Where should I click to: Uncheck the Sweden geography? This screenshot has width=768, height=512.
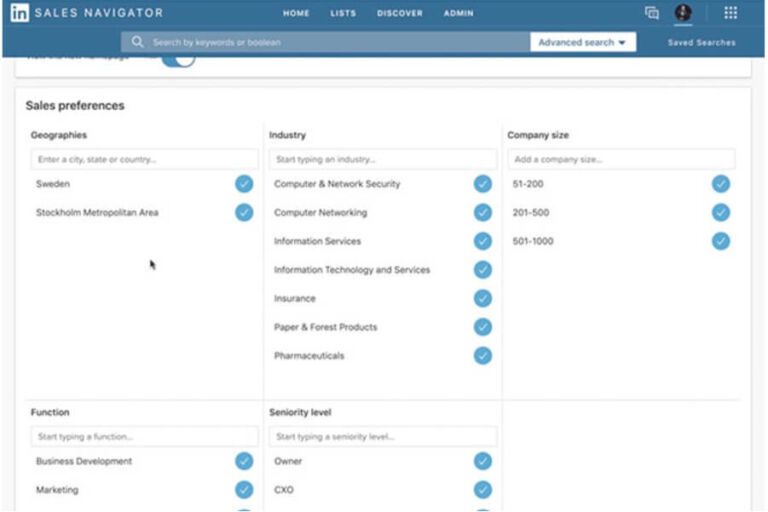244,184
